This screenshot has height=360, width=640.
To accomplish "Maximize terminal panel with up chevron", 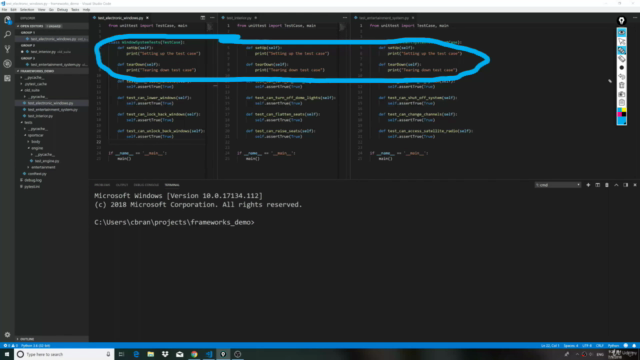I will coord(616,185).
